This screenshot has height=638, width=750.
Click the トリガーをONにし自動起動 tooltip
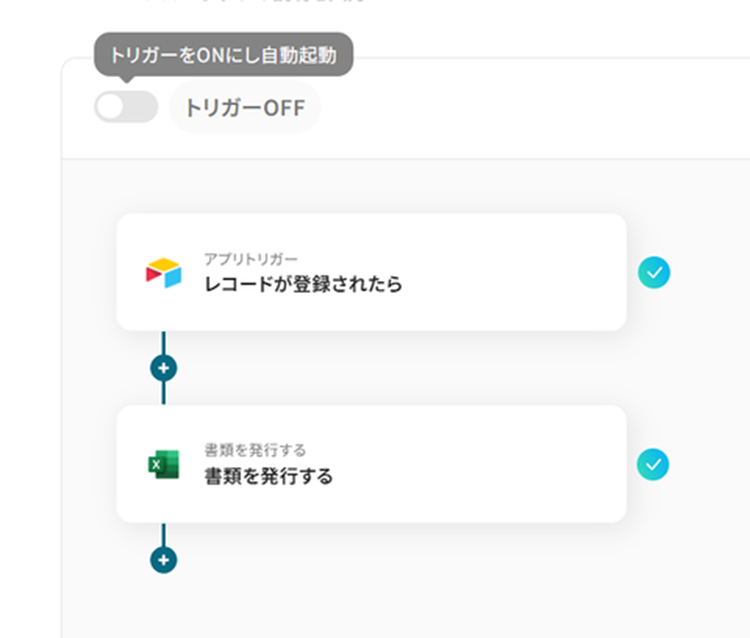pos(224,55)
